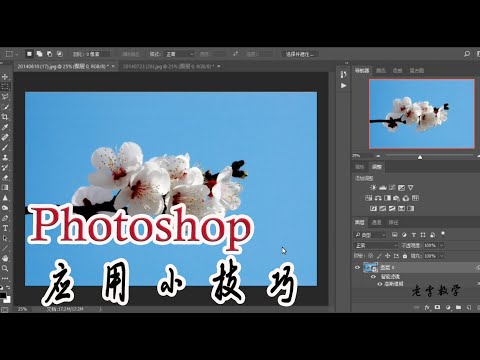Toggle lock position

387,256
